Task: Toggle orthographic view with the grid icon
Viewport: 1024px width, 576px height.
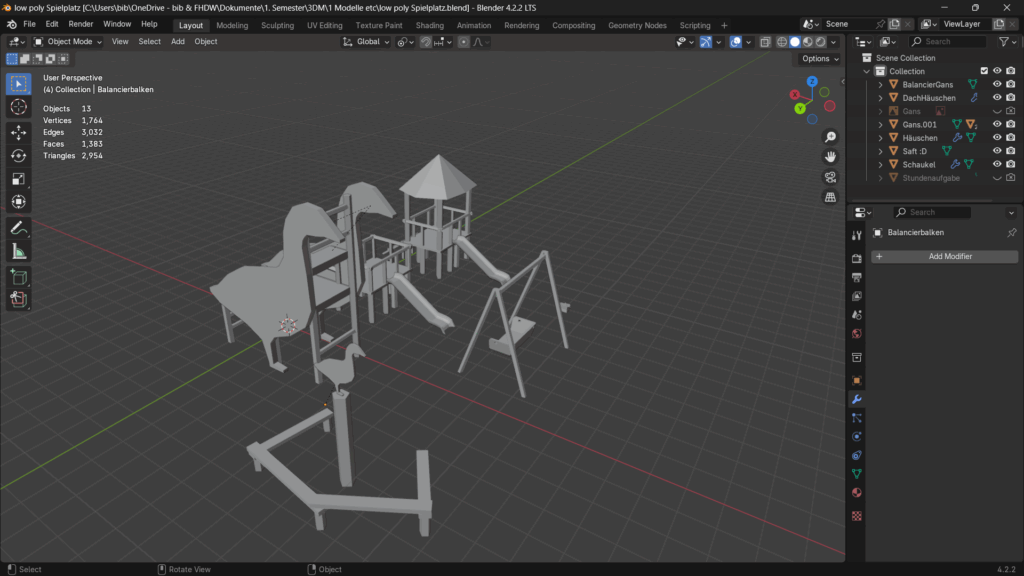Action: tap(830, 197)
